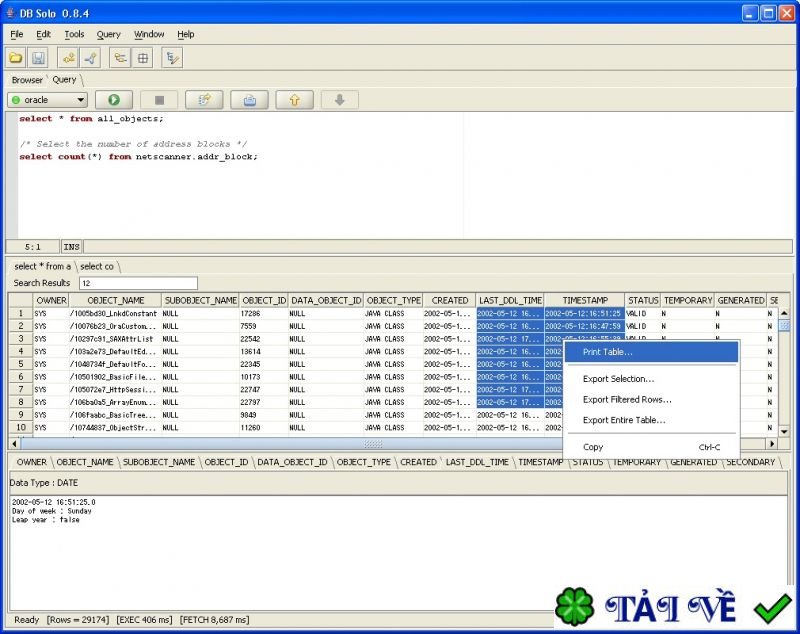Click the gray stop execution button
800x634 pixels.
coord(158,100)
